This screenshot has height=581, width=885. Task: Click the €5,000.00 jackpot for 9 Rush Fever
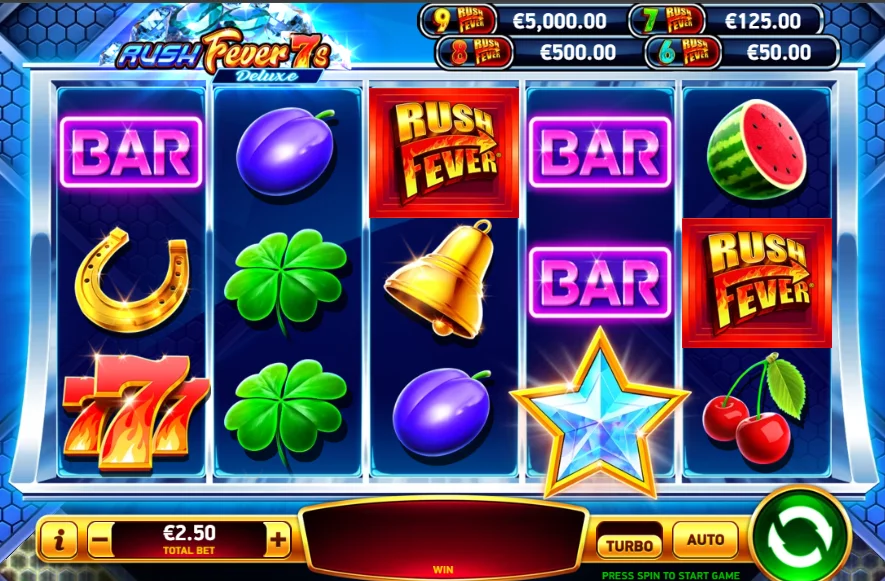(559, 21)
